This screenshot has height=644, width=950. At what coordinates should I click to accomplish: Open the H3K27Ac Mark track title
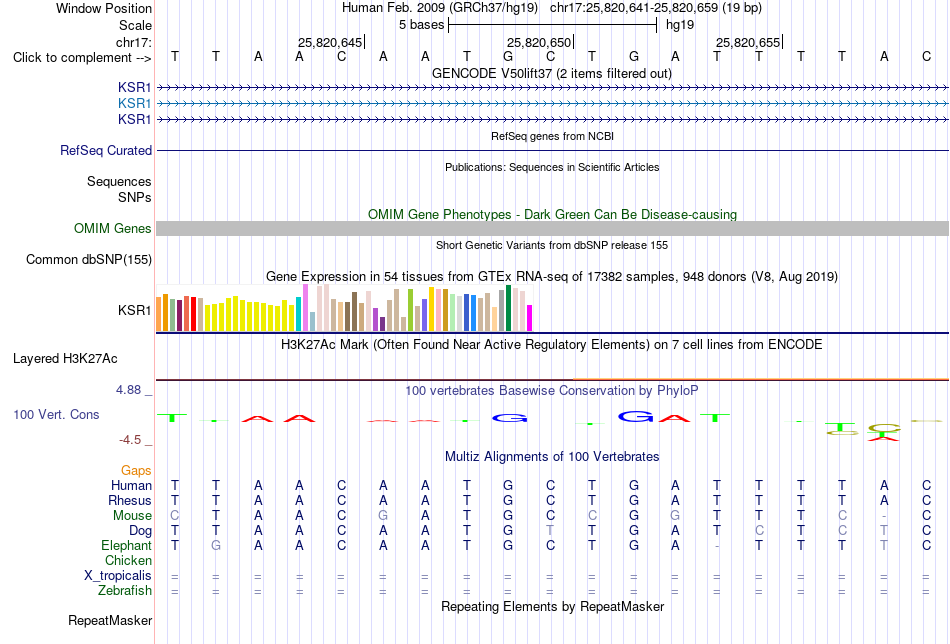552,345
